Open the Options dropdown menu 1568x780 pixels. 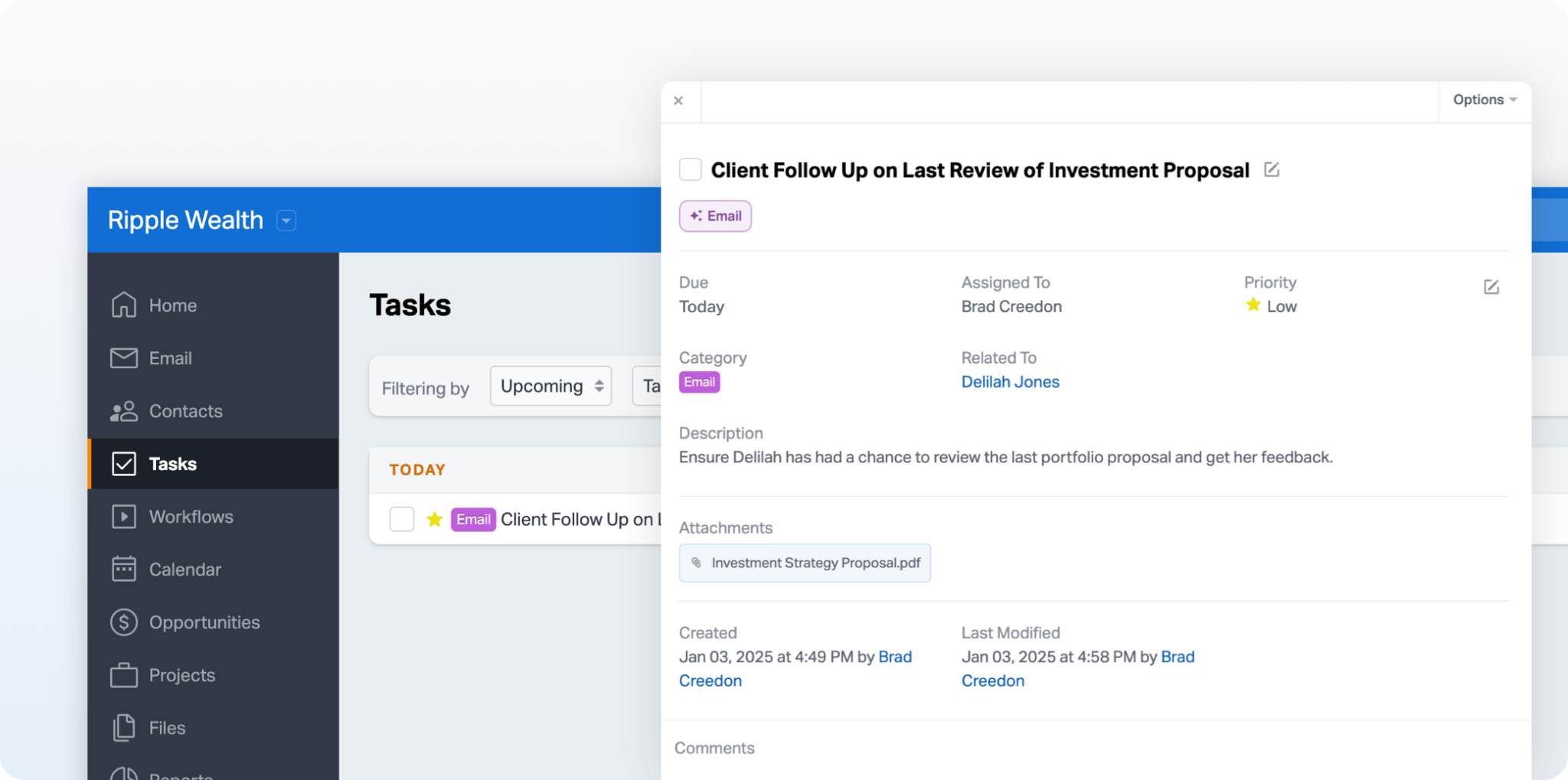(x=1483, y=100)
